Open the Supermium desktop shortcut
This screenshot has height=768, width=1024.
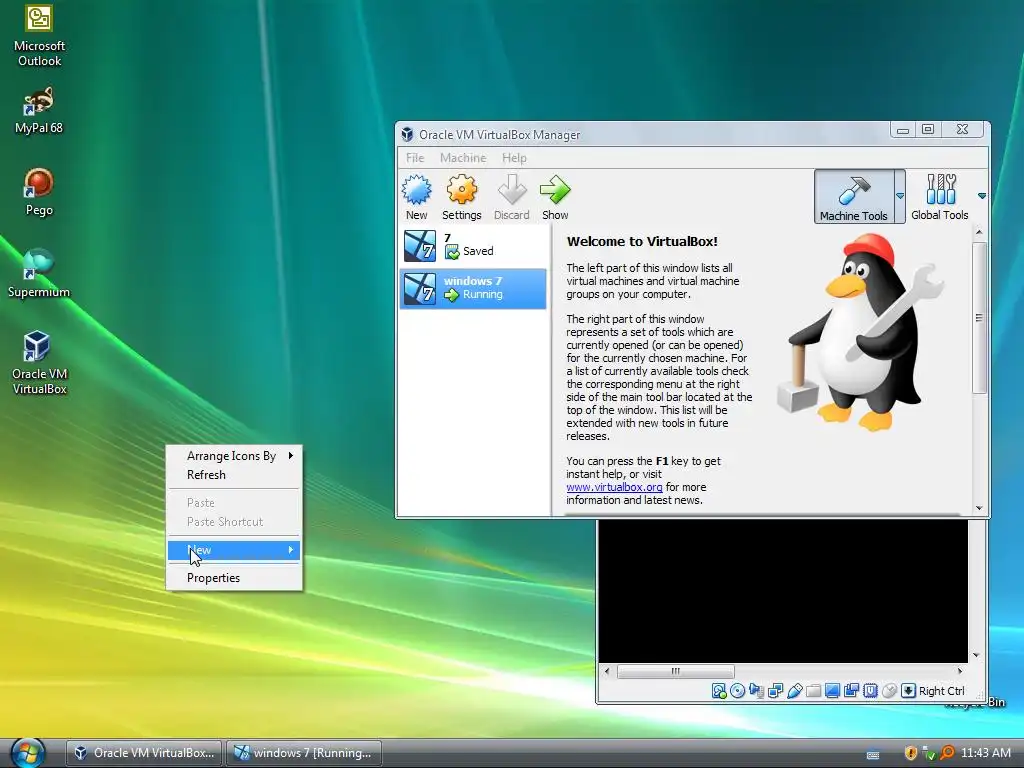[x=39, y=274]
